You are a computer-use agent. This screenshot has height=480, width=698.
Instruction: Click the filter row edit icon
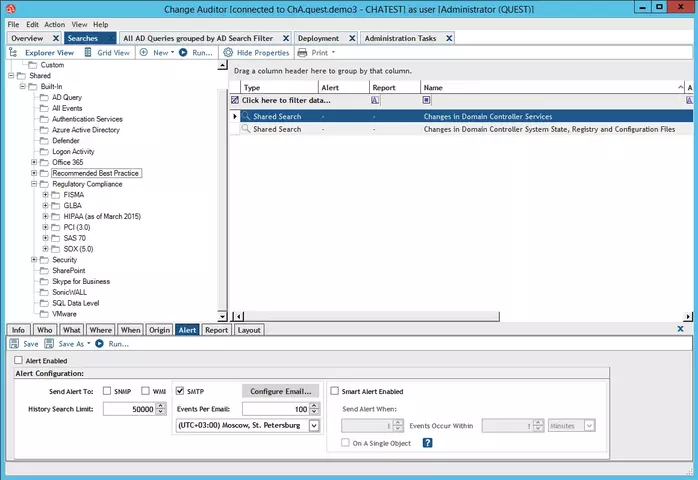(x=235, y=100)
